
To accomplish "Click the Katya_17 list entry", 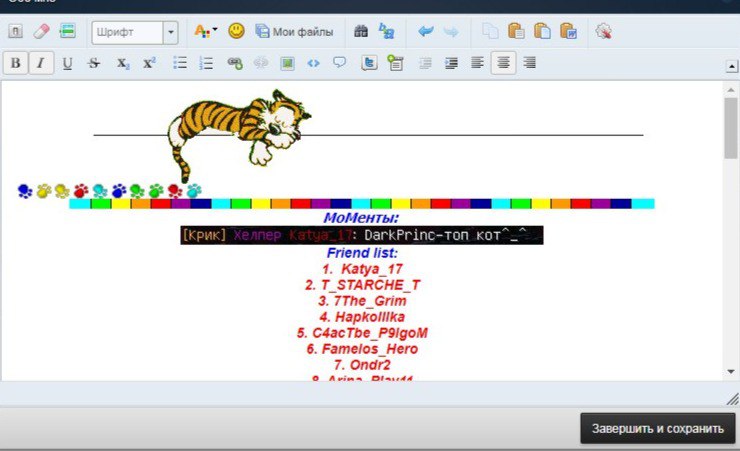I will 362,269.
